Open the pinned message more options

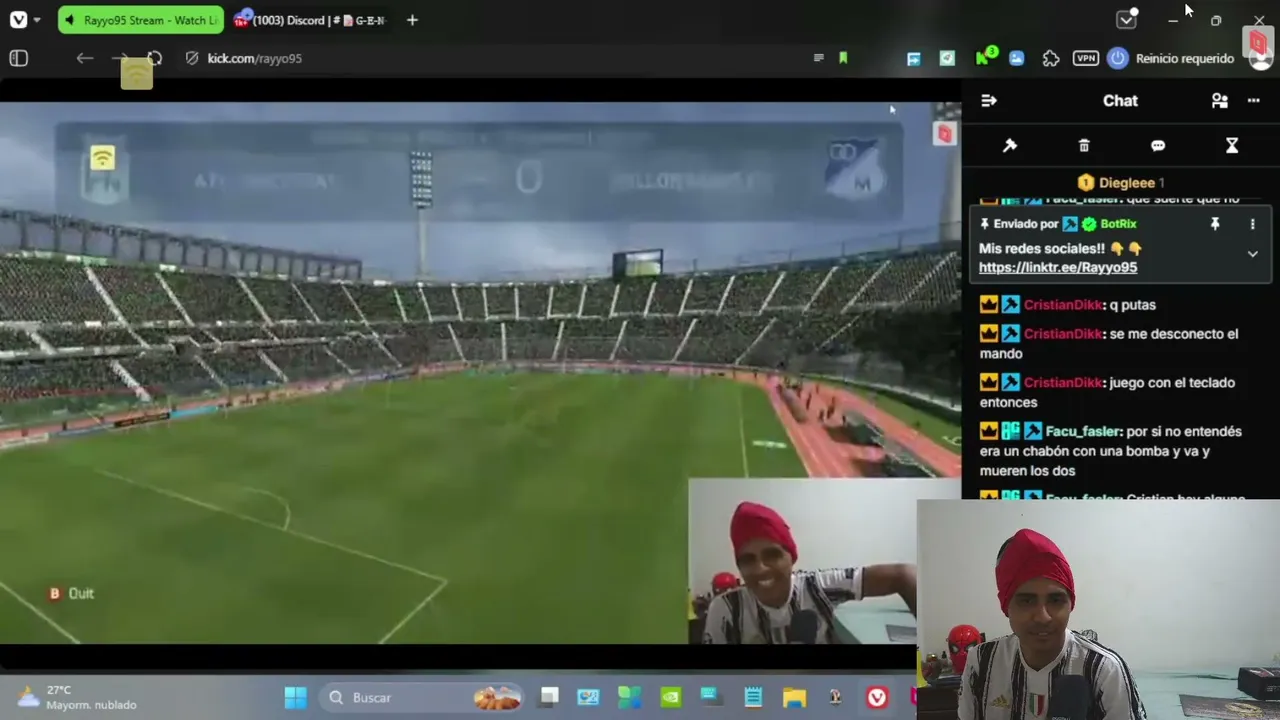(1252, 224)
